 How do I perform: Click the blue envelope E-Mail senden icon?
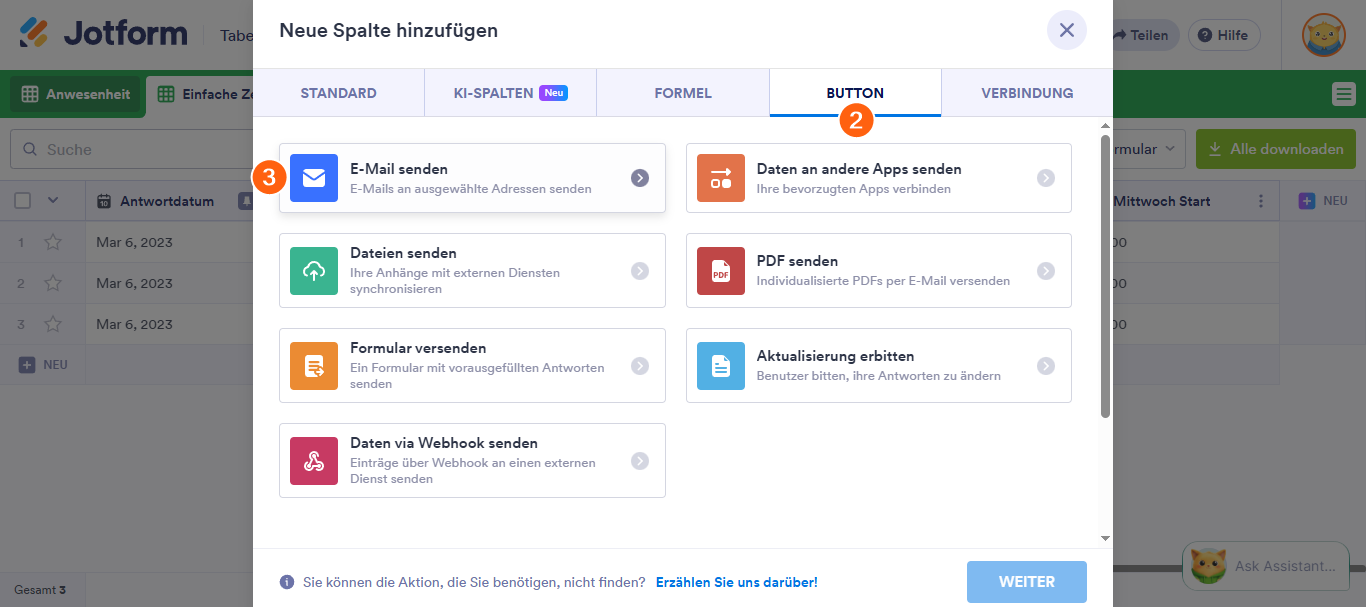click(x=314, y=178)
